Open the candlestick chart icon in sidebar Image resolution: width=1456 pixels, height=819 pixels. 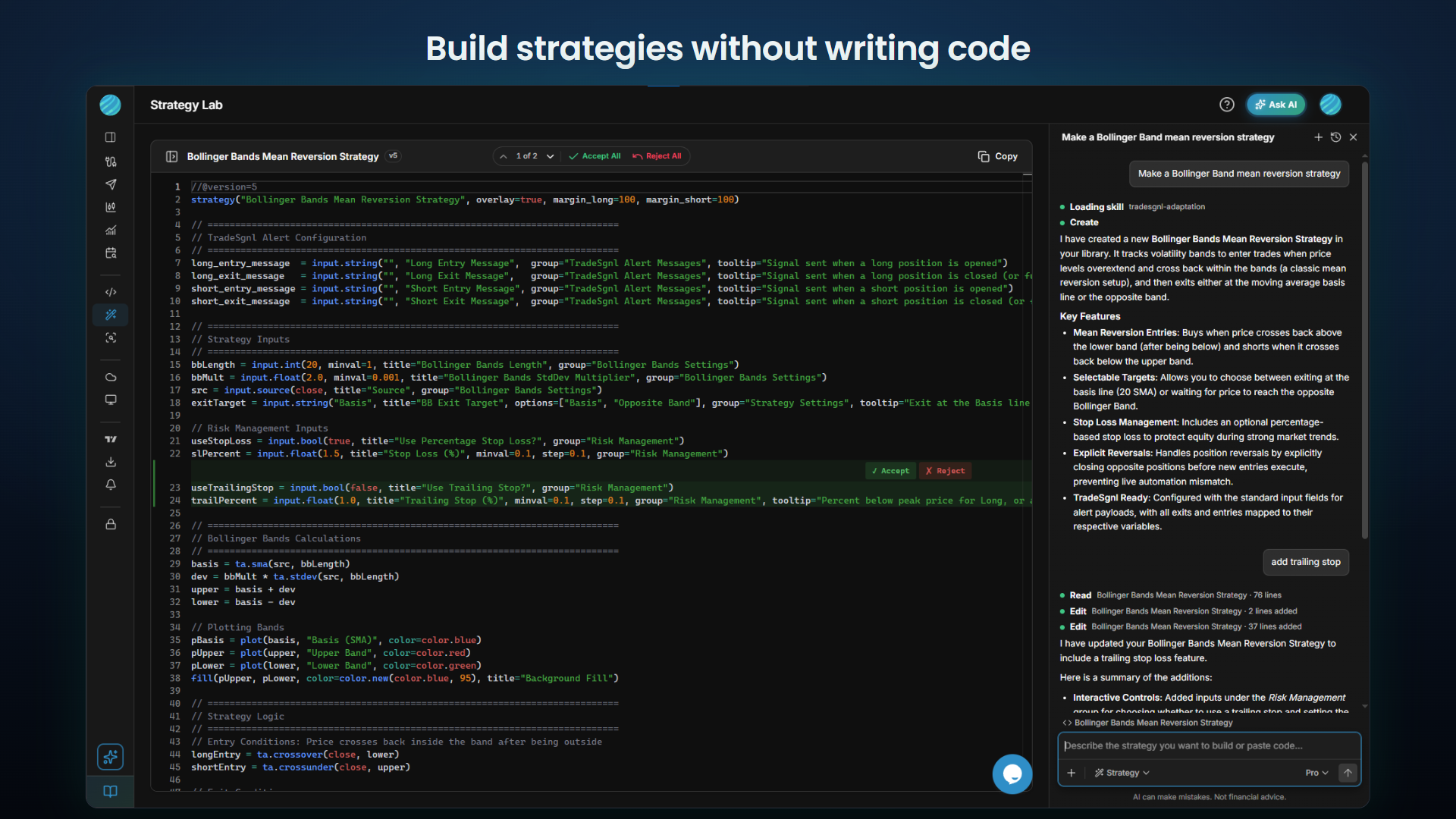111,207
